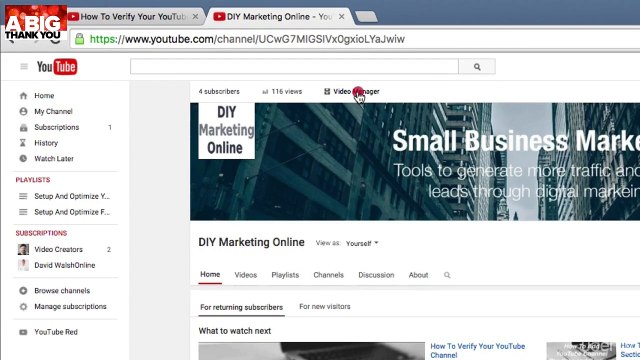Click the My Channel person icon
The width and height of the screenshot is (640, 360).
pos(23,111)
